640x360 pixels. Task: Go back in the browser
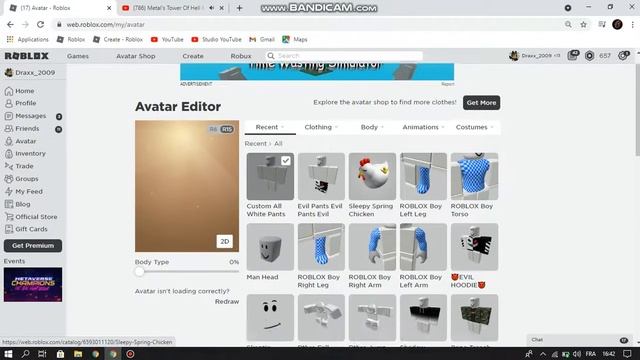click(10, 24)
